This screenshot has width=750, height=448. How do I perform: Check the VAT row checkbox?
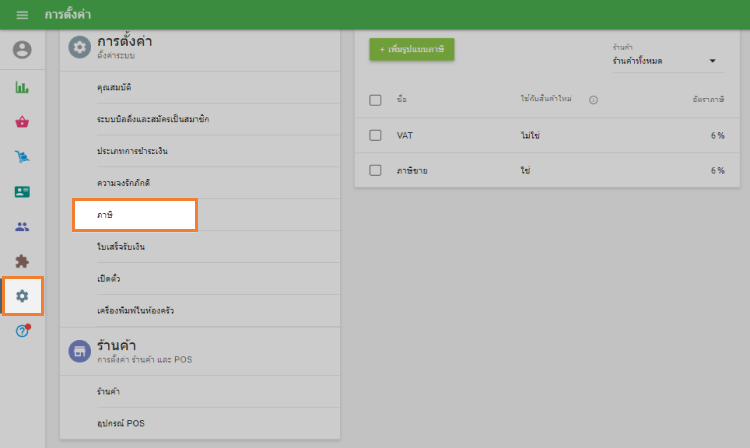pyautogui.click(x=375, y=135)
